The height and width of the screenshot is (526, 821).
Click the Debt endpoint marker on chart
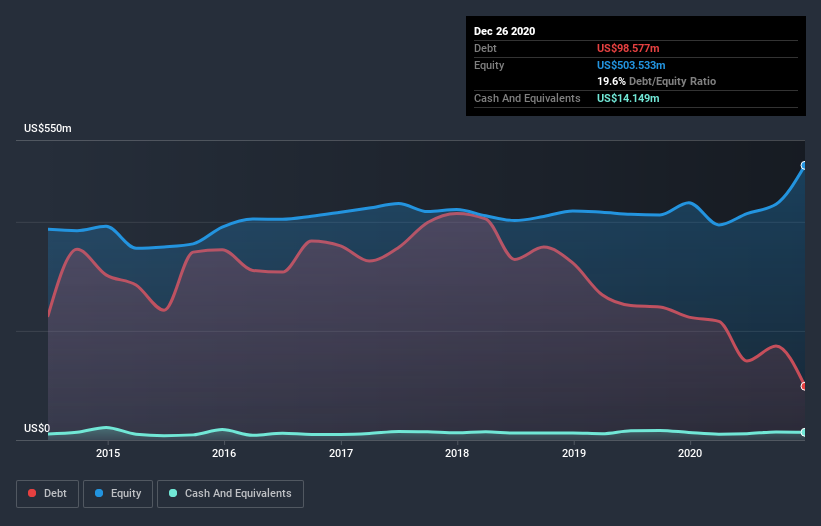coord(804,386)
